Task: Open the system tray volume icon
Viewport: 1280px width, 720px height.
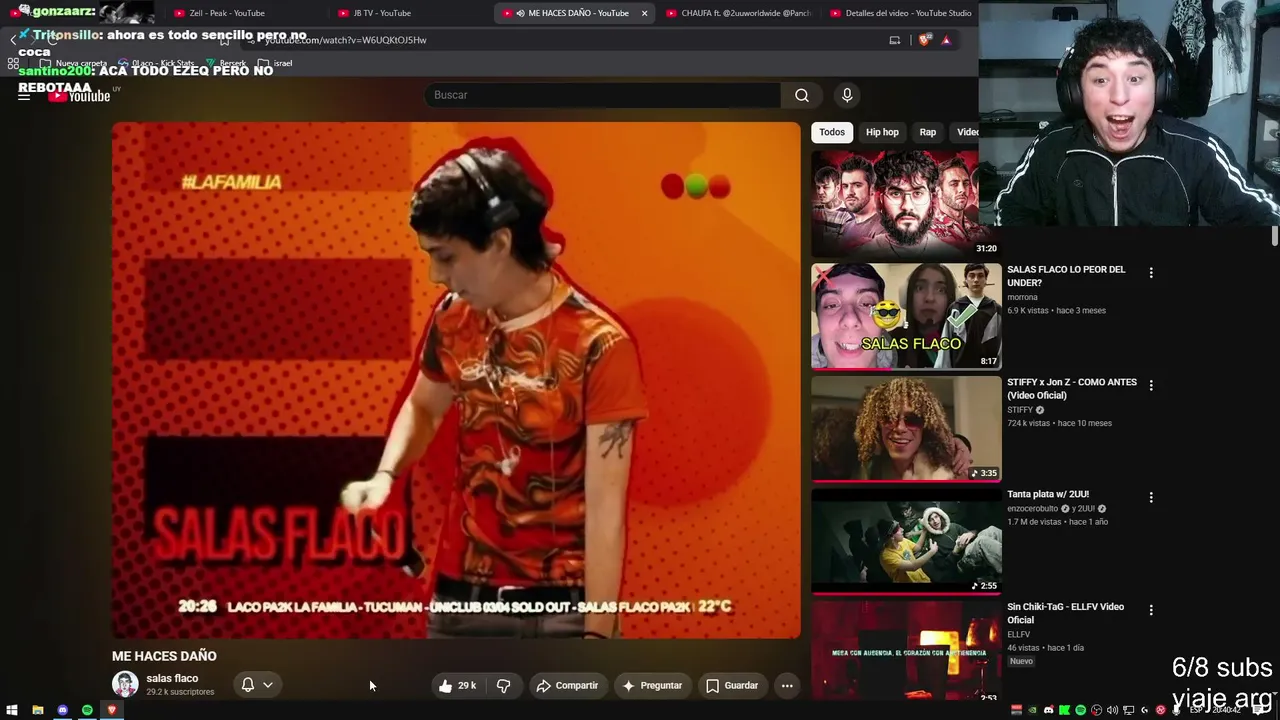Action: tap(1112, 710)
